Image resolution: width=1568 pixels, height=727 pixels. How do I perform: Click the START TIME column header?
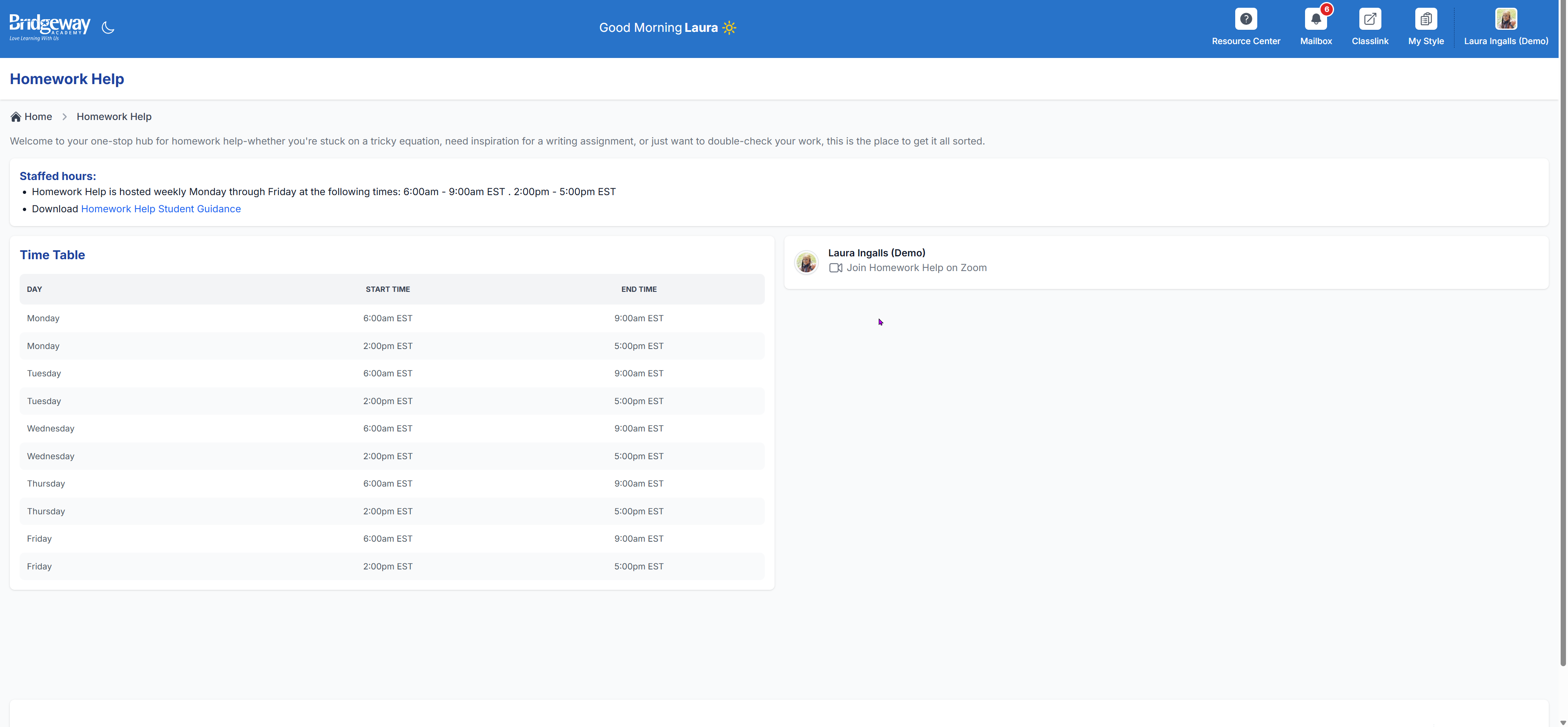tap(388, 289)
